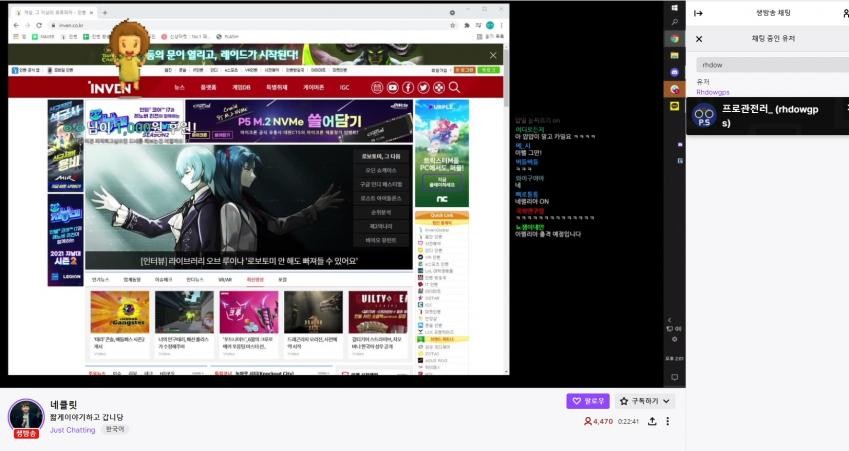The height and width of the screenshot is (451, 849).
Task: Open the Chrome profile avatar
Action: 490,25
